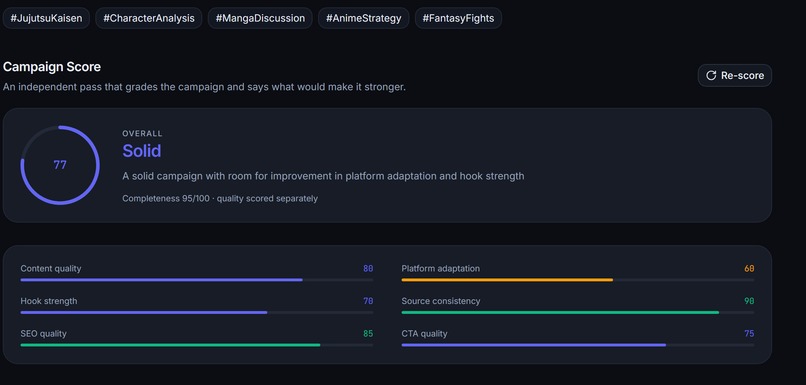
Task: Click the Source consistency label
Action: click(x=441, y=301)
